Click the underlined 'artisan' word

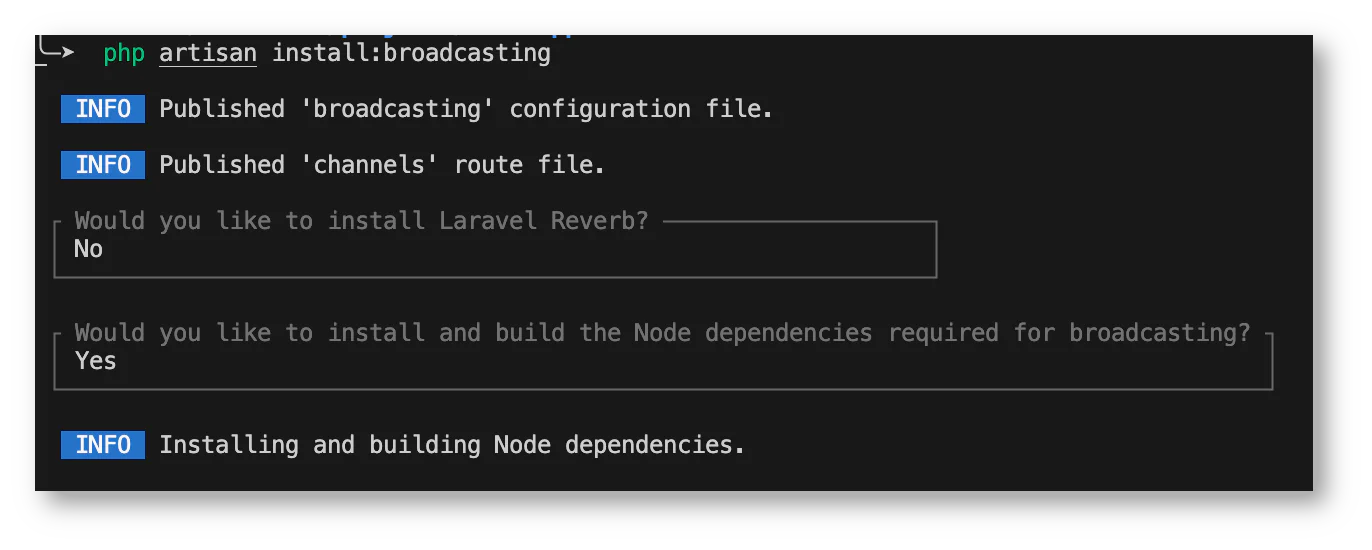coord(208,53)
